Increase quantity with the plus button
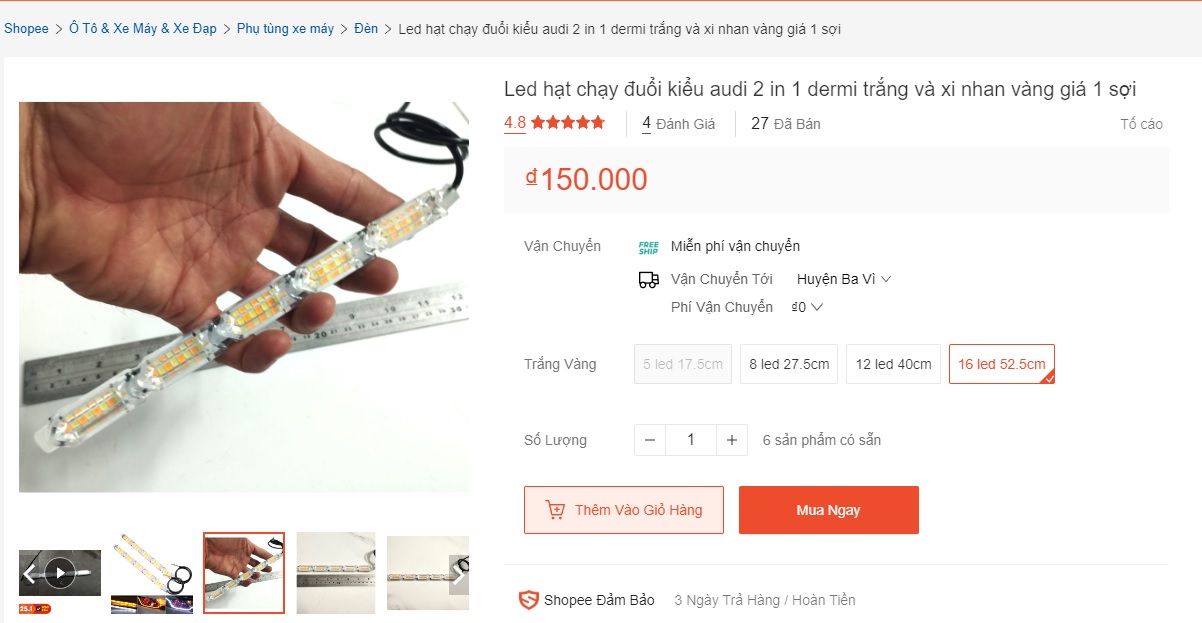This screenshot has height=623, width=1202. pos(732,440)
